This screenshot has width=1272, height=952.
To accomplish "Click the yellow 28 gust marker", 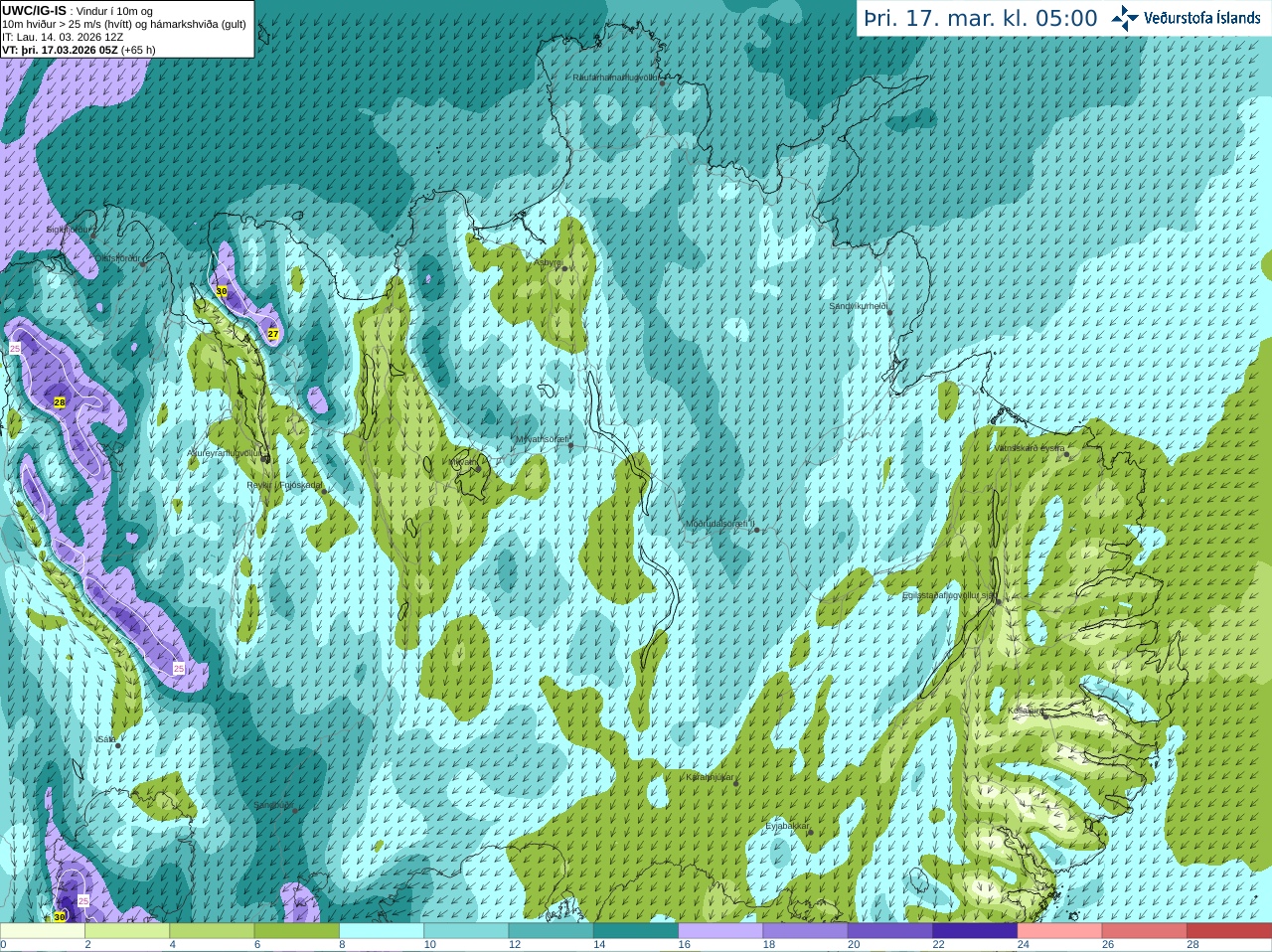I will click(x=60, y=402).
